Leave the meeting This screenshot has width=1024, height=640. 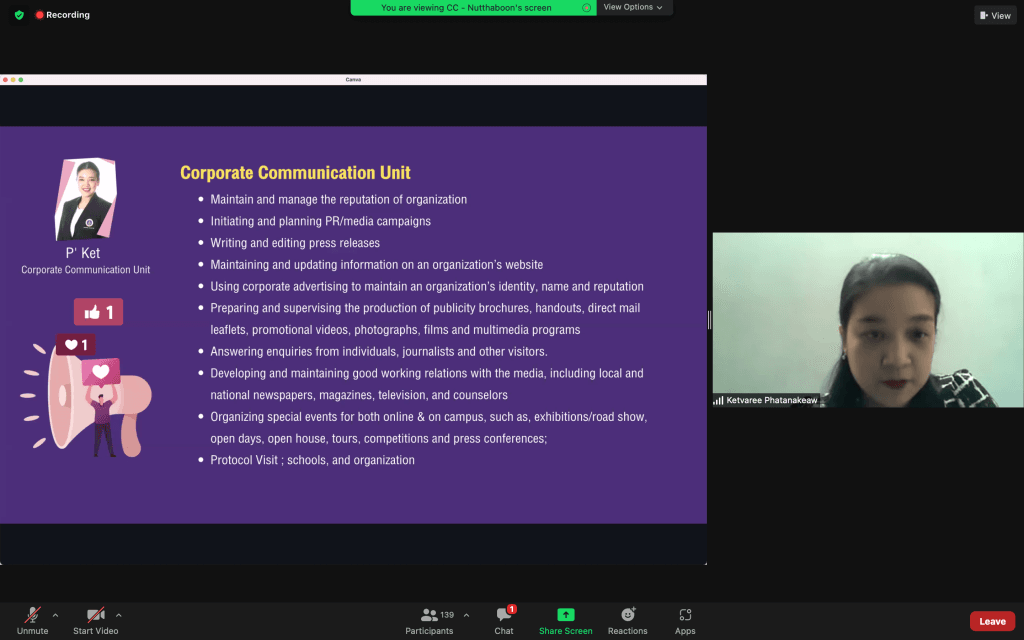991,621
